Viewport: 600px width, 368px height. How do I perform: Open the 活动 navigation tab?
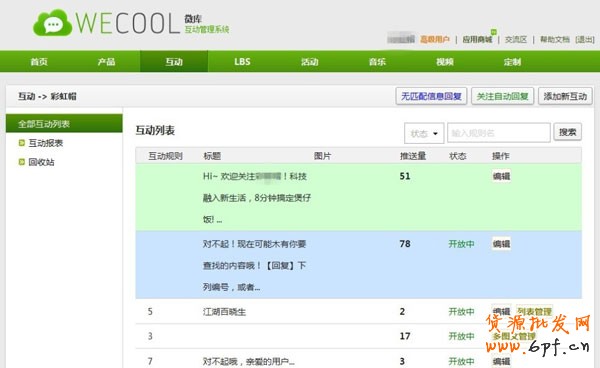310,62
